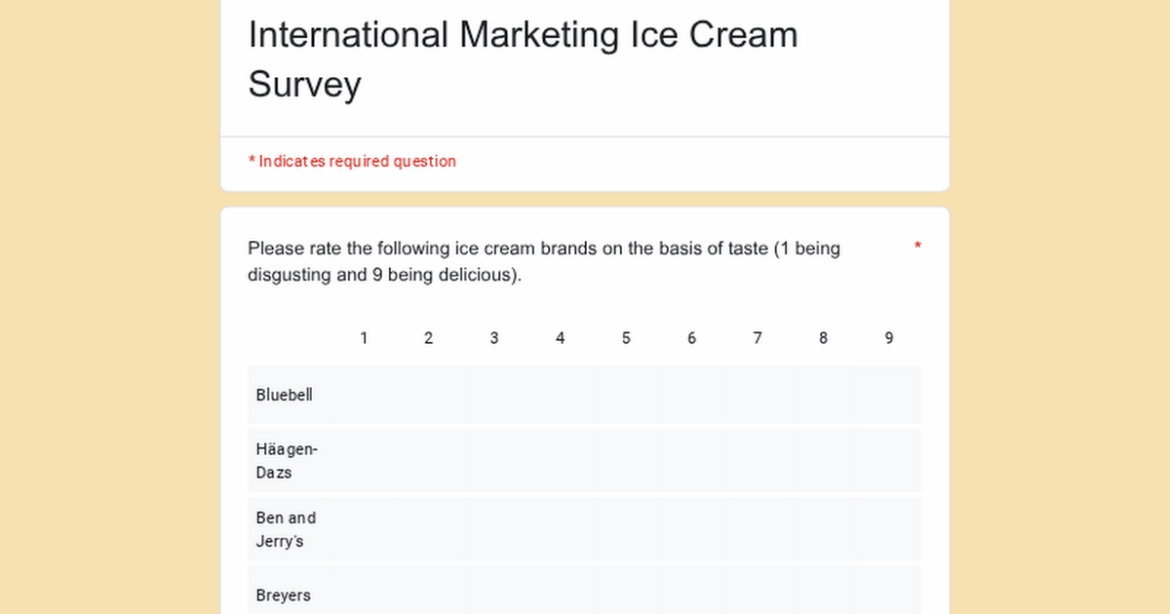The height and width of the screenshot is (614, 1170).
Task: Mark Breyers with a 2 rating
Action: coord(428,594)
